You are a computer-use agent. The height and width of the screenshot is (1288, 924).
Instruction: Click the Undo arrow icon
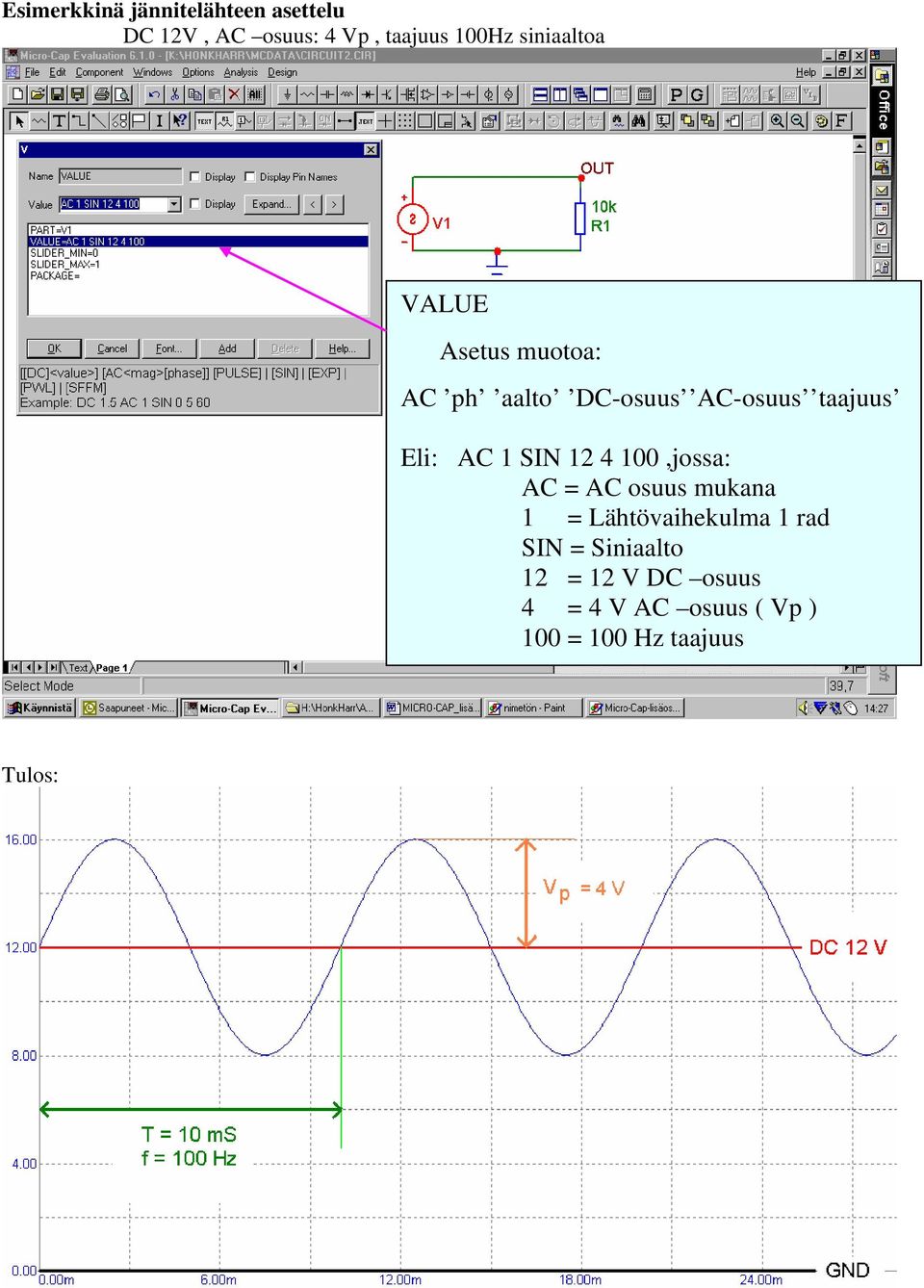pyautogui.click(x=154, y=94)
